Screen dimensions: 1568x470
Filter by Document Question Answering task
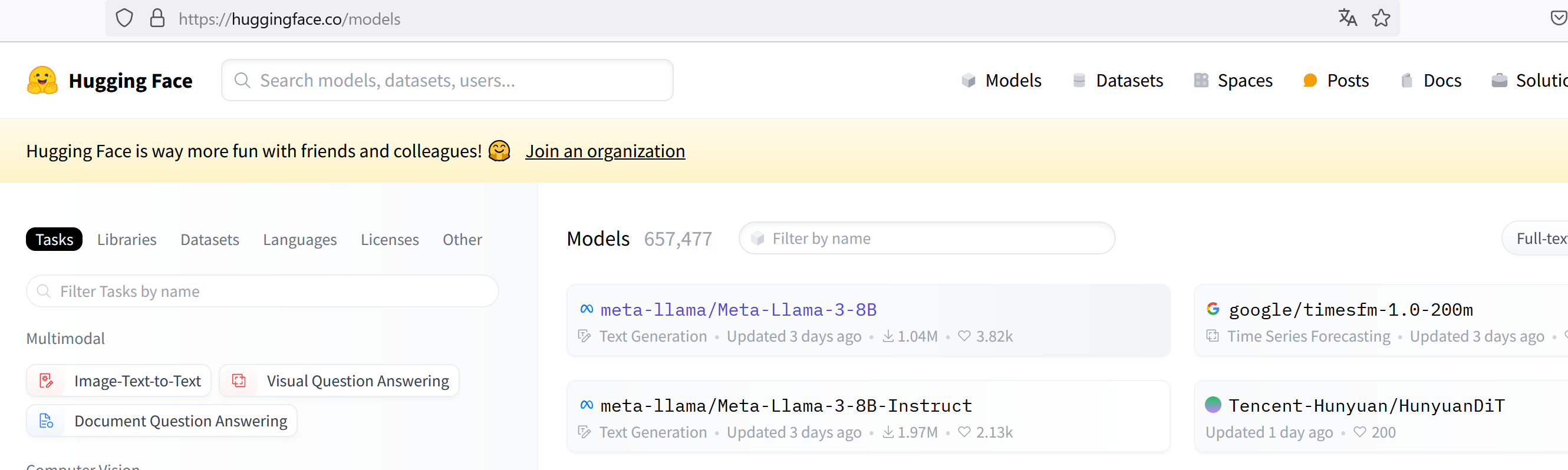[162, 421]
